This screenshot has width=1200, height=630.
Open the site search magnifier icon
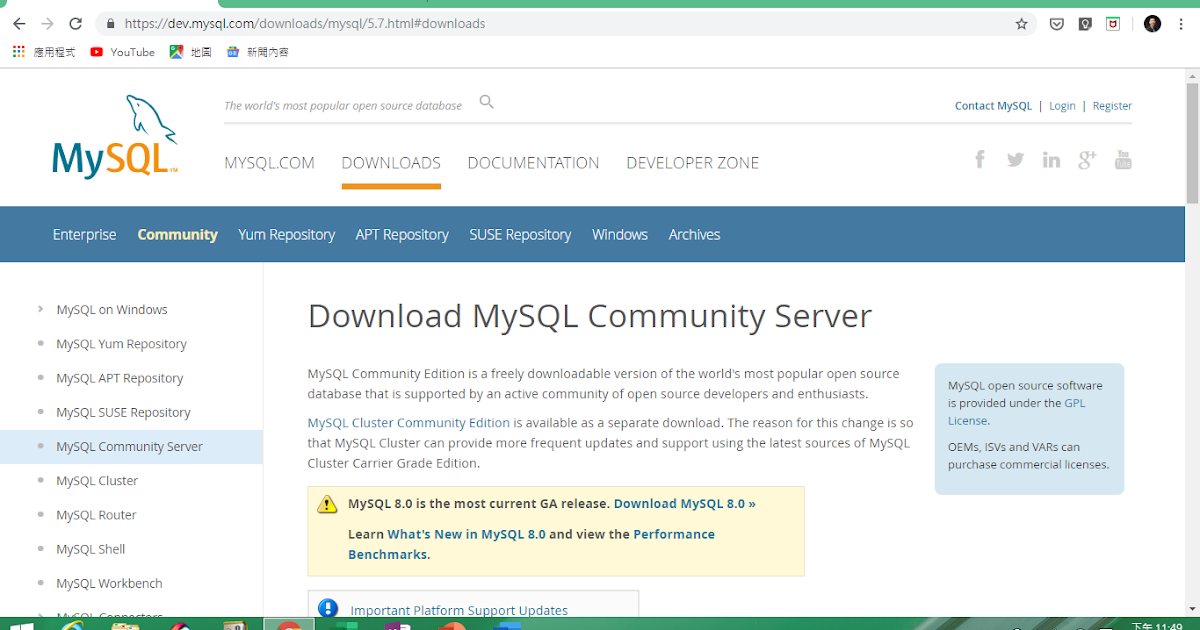[486, 101]
